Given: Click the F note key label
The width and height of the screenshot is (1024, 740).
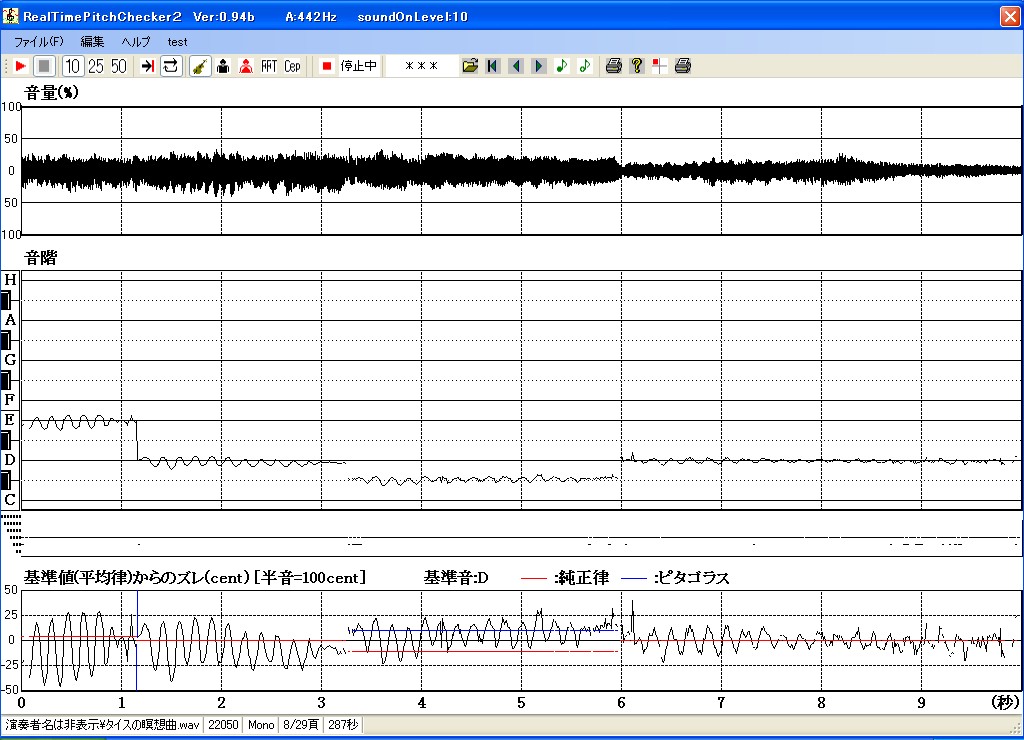Looking at the screenshot, I should pos(10,400).
